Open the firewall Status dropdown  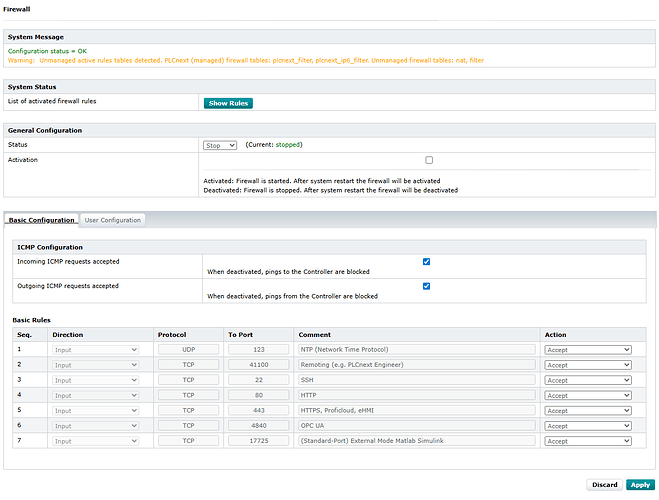click(219, 145)
